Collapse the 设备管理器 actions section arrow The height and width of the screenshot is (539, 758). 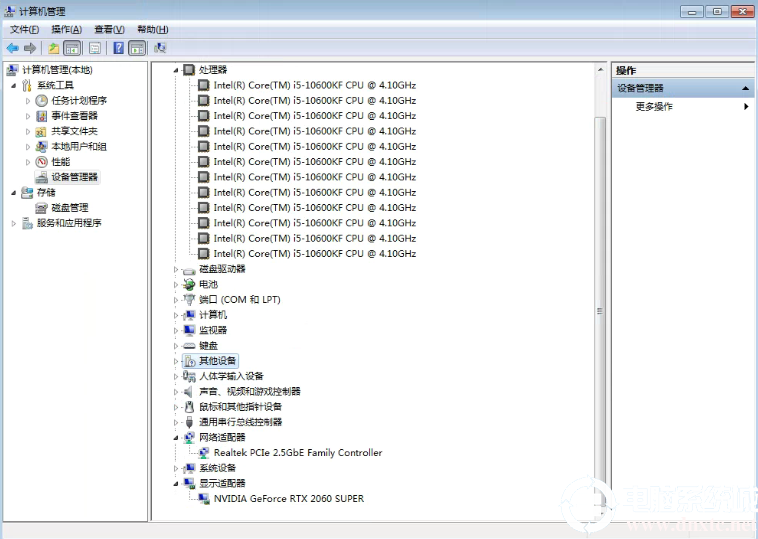[745, 88]
